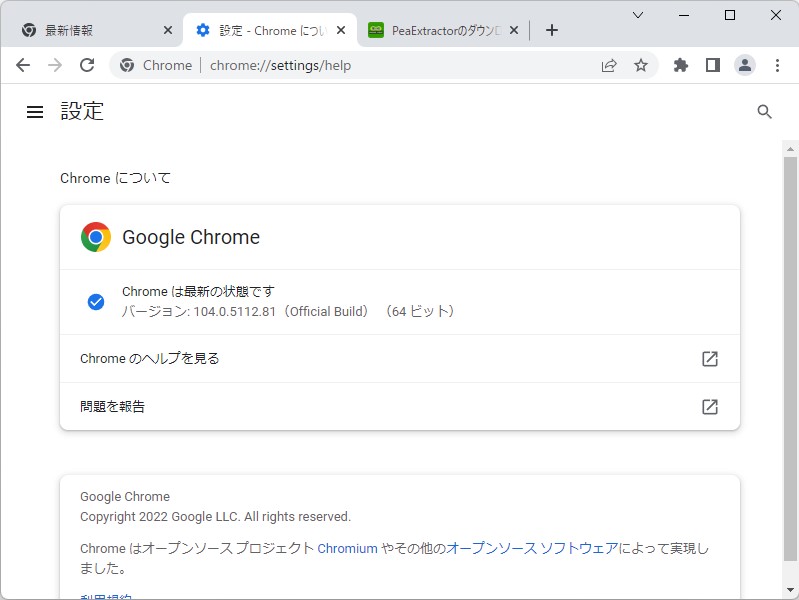
Task: Minimize the Chrome window
Action: pyautogui.click(x=684, y=15)
